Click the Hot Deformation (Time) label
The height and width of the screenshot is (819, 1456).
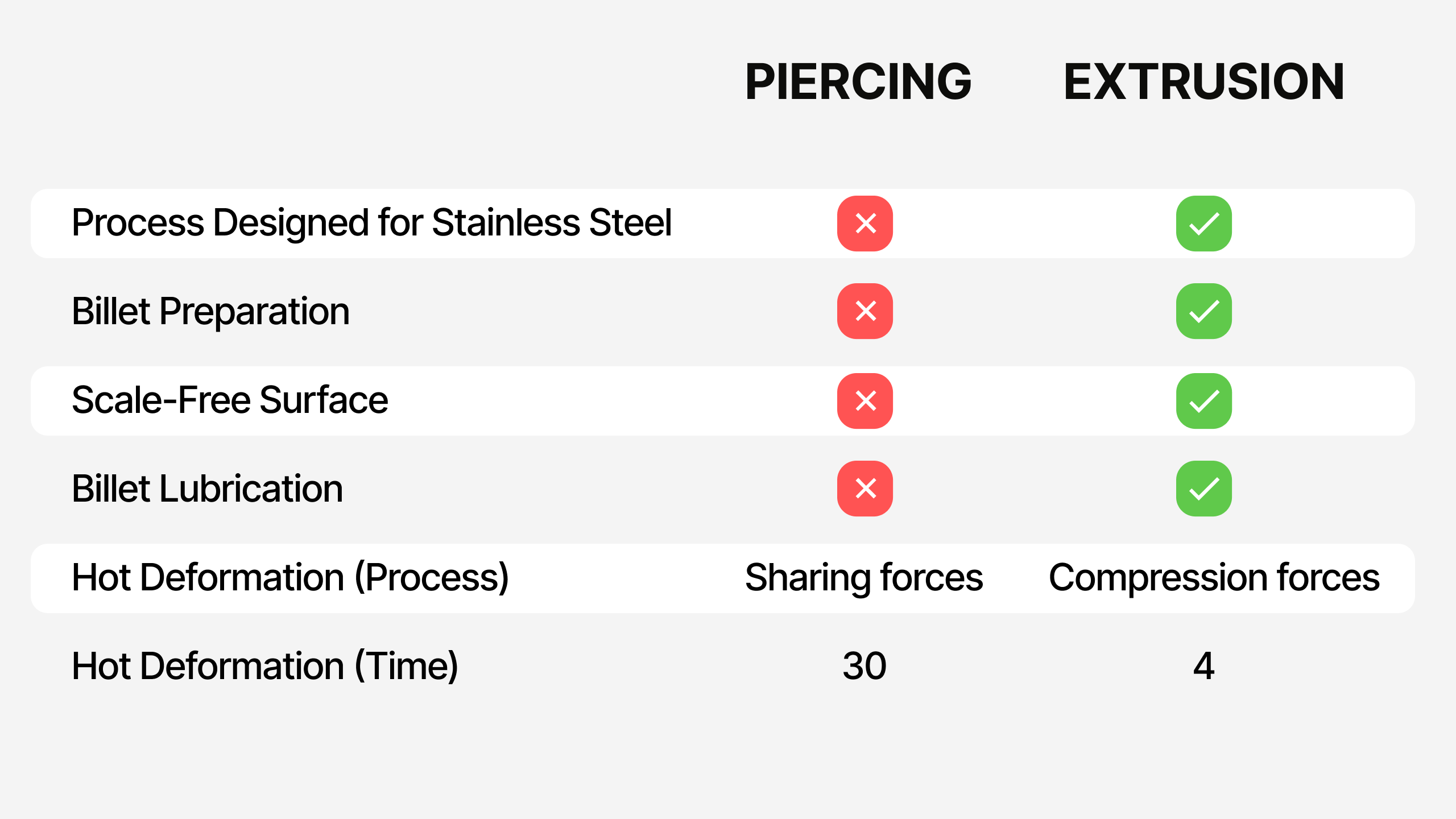tap(265, 667)
